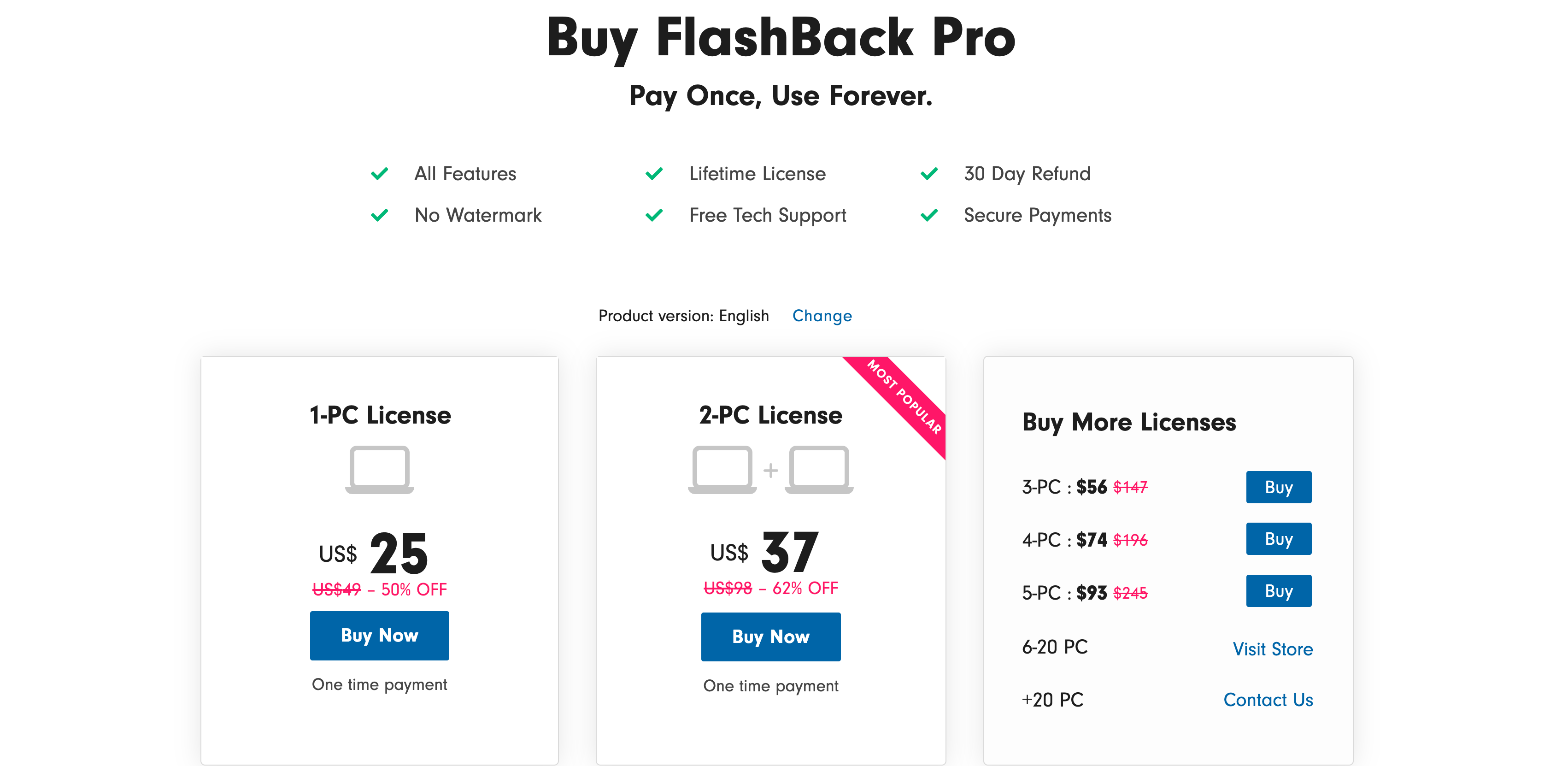The image size is (1568, 766).
Task: Click the dual laptop icons on the 2-PC card
Action: 770,472
